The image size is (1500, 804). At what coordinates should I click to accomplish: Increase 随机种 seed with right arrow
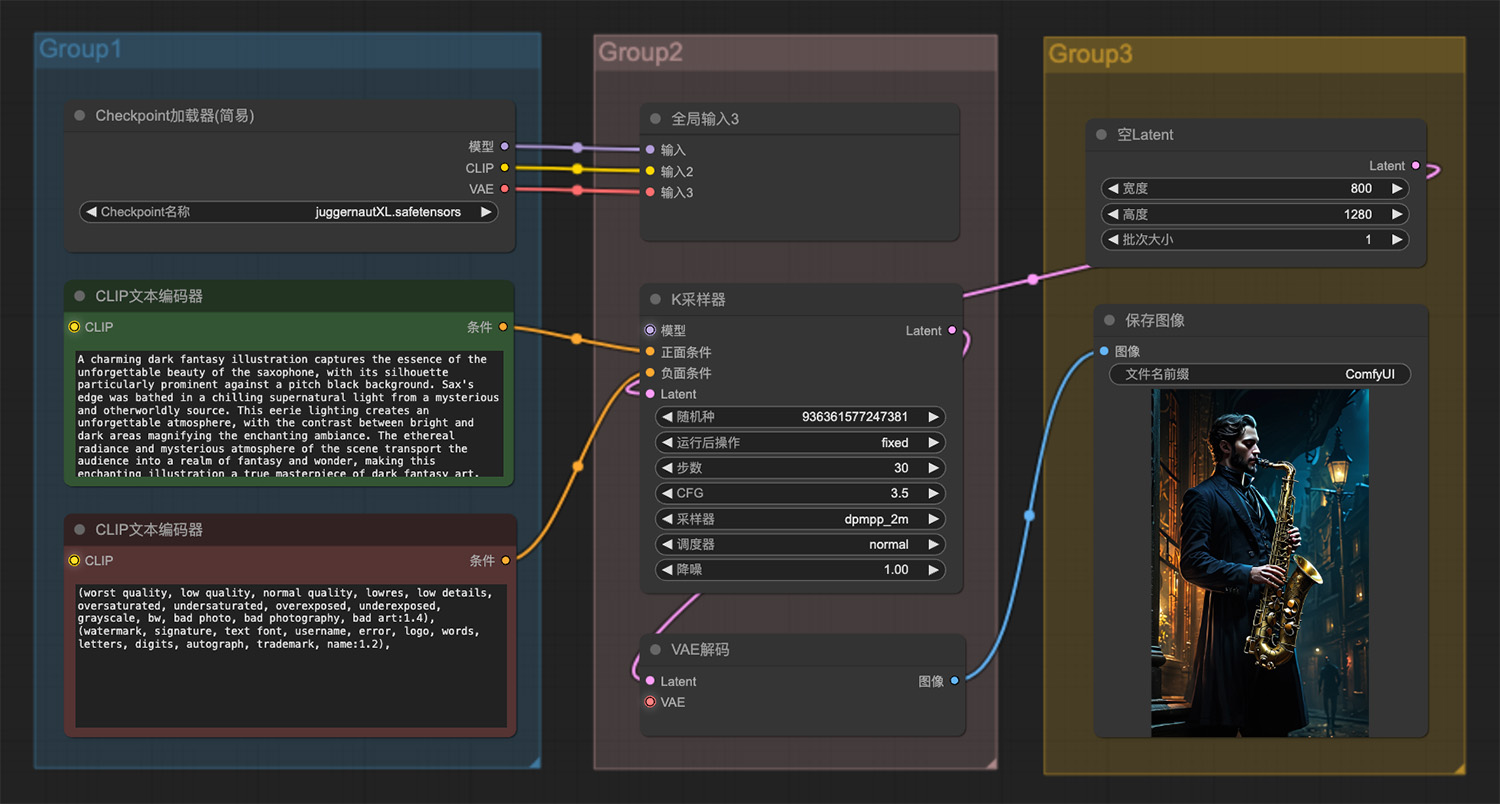coord(933,417)
